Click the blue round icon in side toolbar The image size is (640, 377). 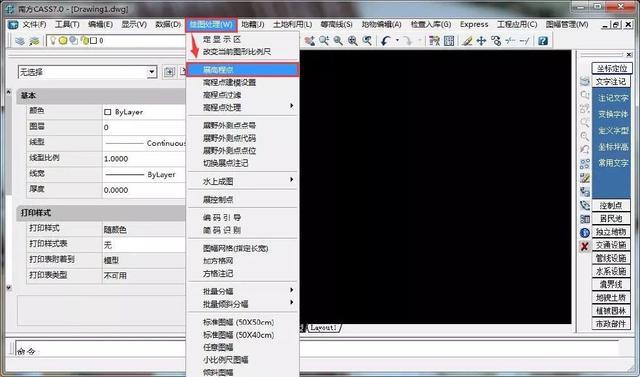click(585, 233)
